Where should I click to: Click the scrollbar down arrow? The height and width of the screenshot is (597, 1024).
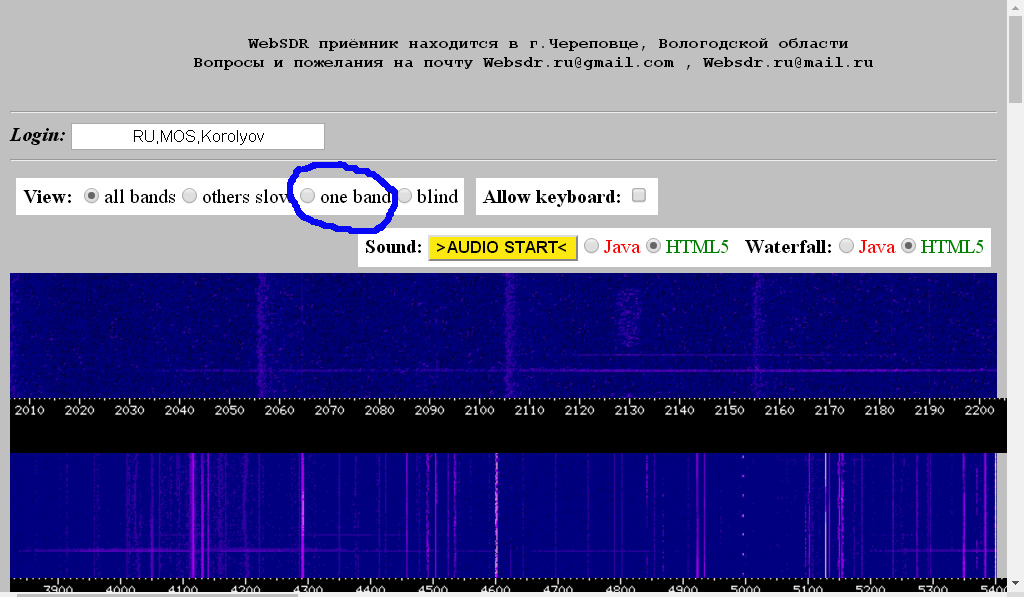point(1015,583)
